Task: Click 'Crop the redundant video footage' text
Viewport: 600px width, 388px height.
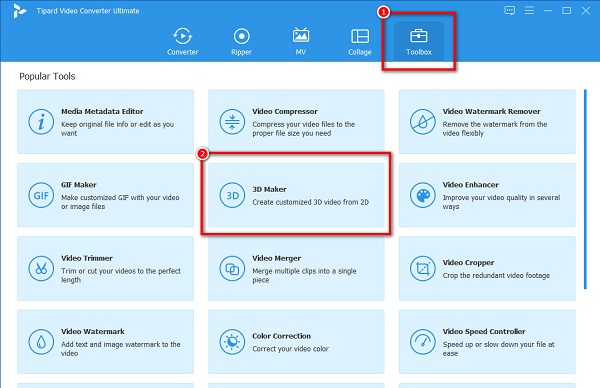Action: click(x=496, y=276)
